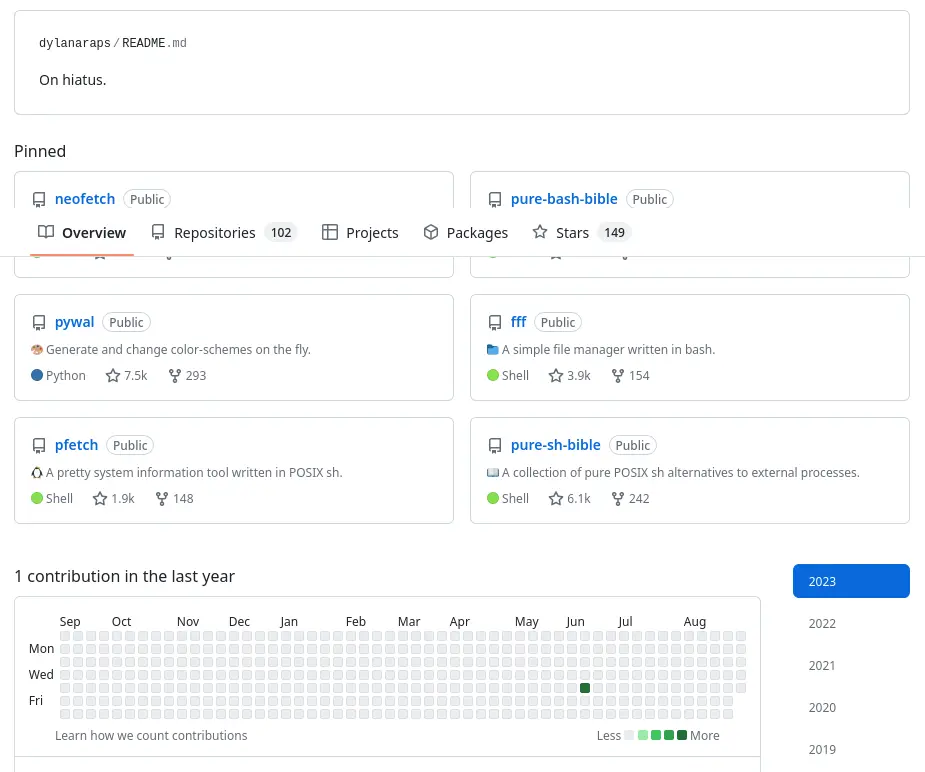This screenshot has height=772, width=925.
Task: Click the Stars tab star icon
Action: point(540,232)
